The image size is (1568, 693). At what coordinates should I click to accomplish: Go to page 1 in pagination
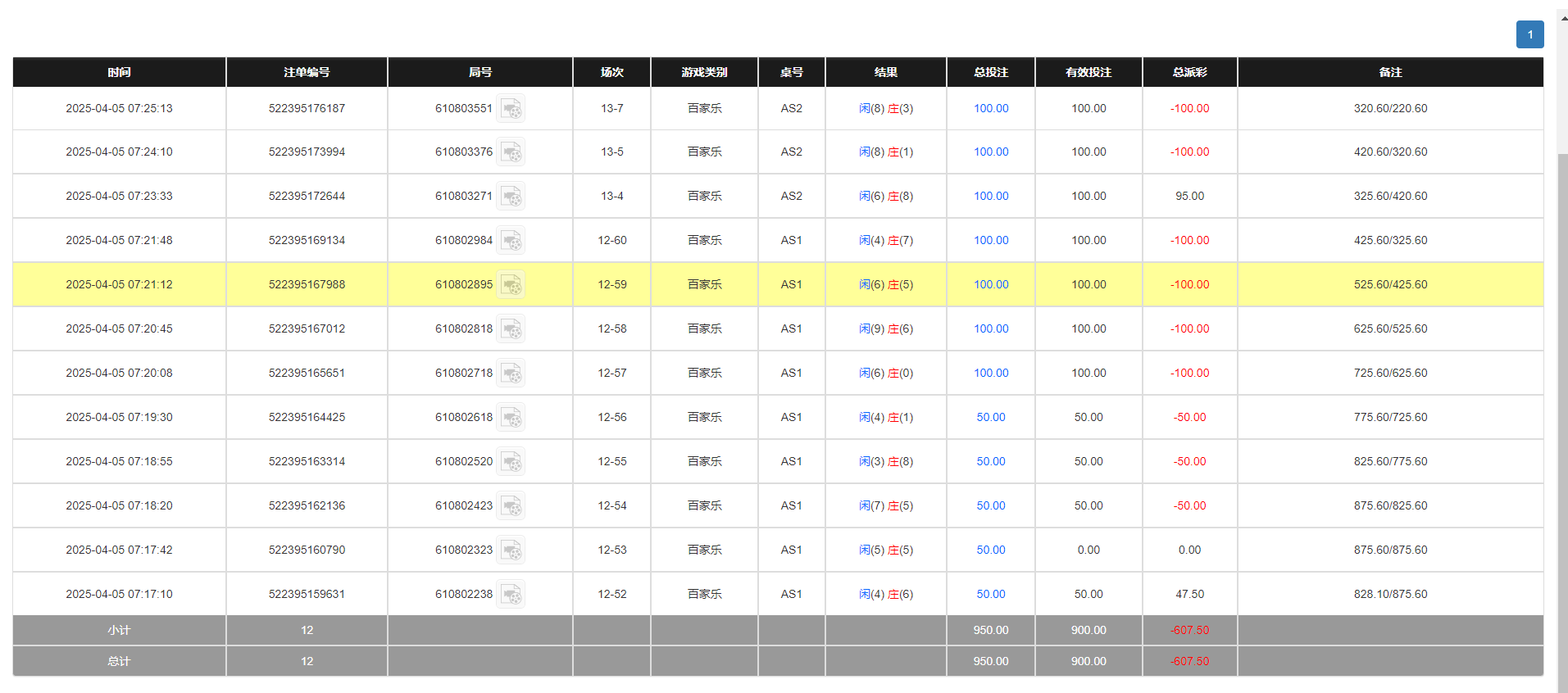coord(1529,34)
